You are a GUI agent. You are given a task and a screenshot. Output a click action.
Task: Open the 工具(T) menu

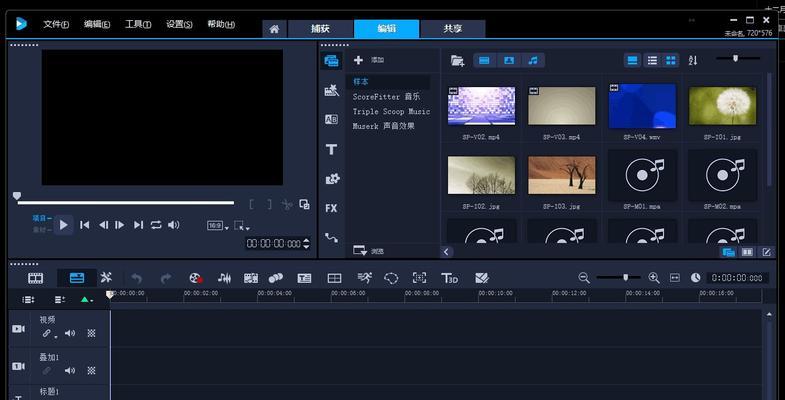(x=138, y=24)
